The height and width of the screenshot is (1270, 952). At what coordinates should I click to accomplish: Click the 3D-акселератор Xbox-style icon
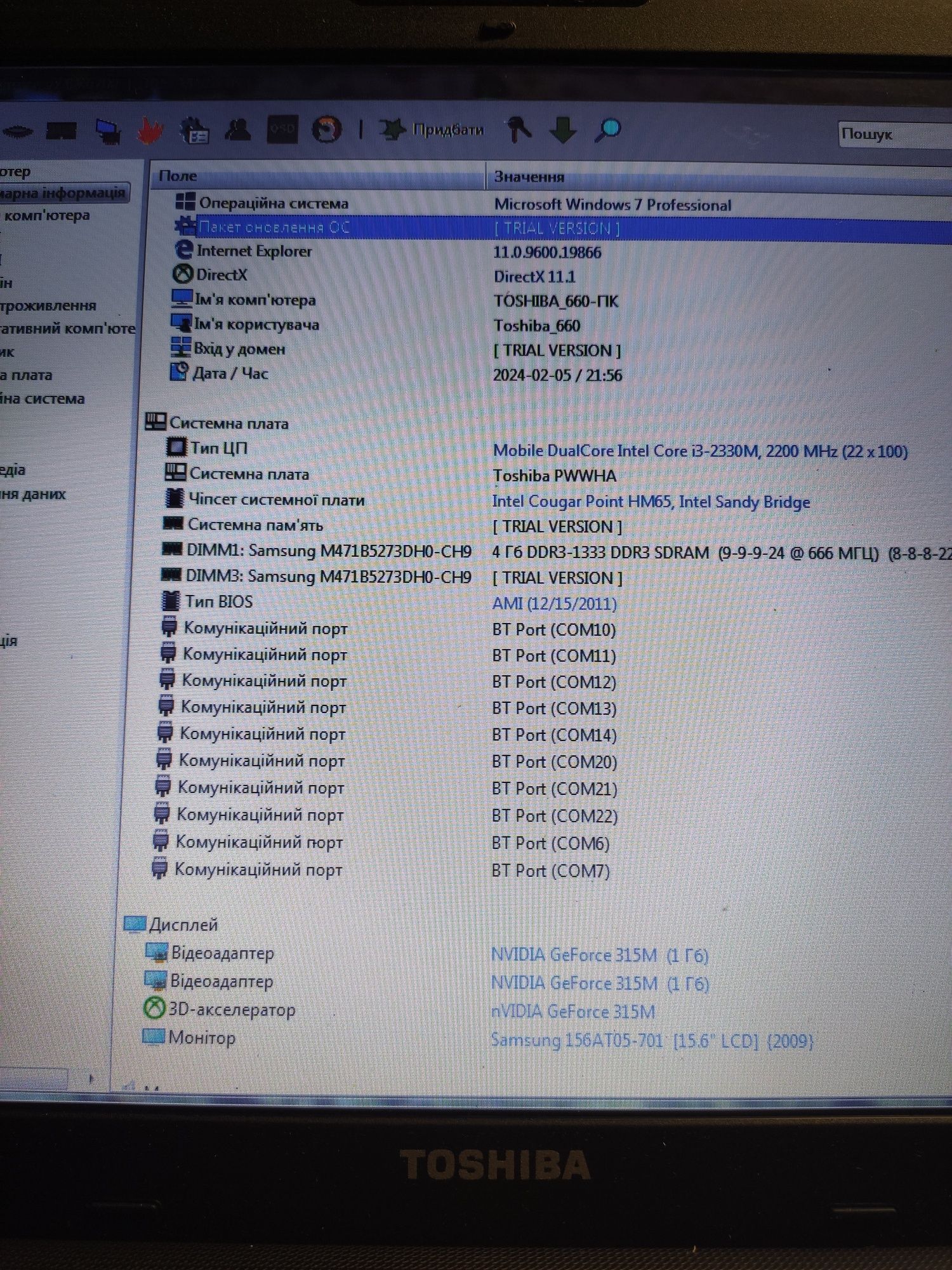pos(154,1008)
